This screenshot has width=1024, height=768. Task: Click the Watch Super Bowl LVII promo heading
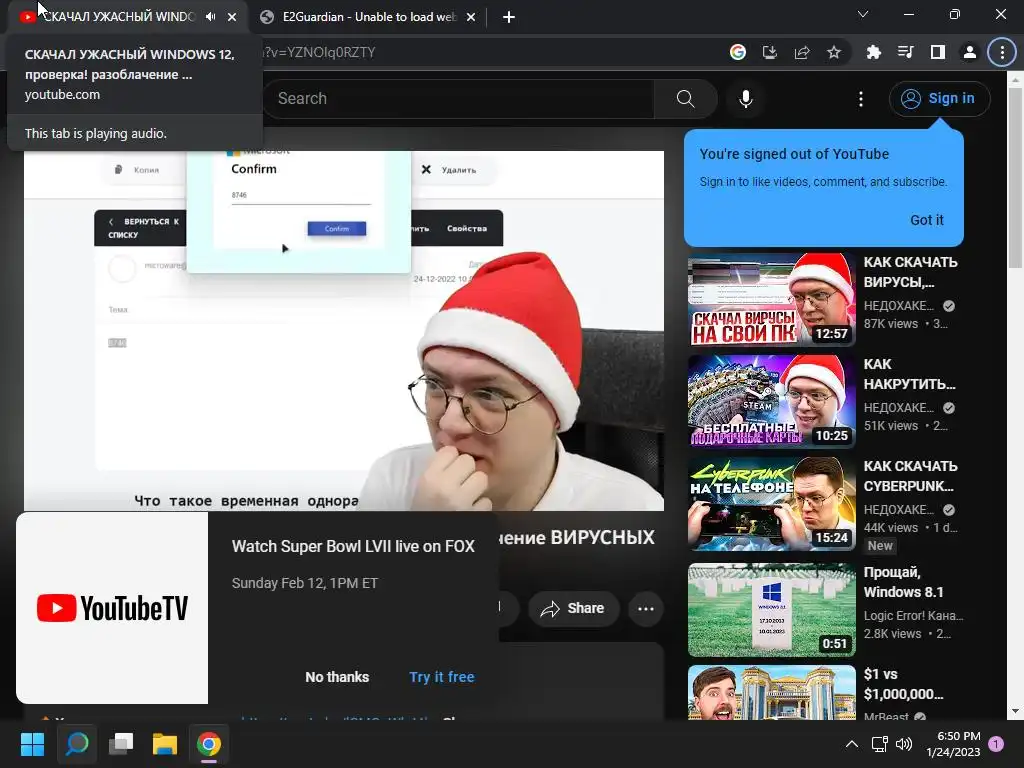pyautogui.click(x=353, y=547)
